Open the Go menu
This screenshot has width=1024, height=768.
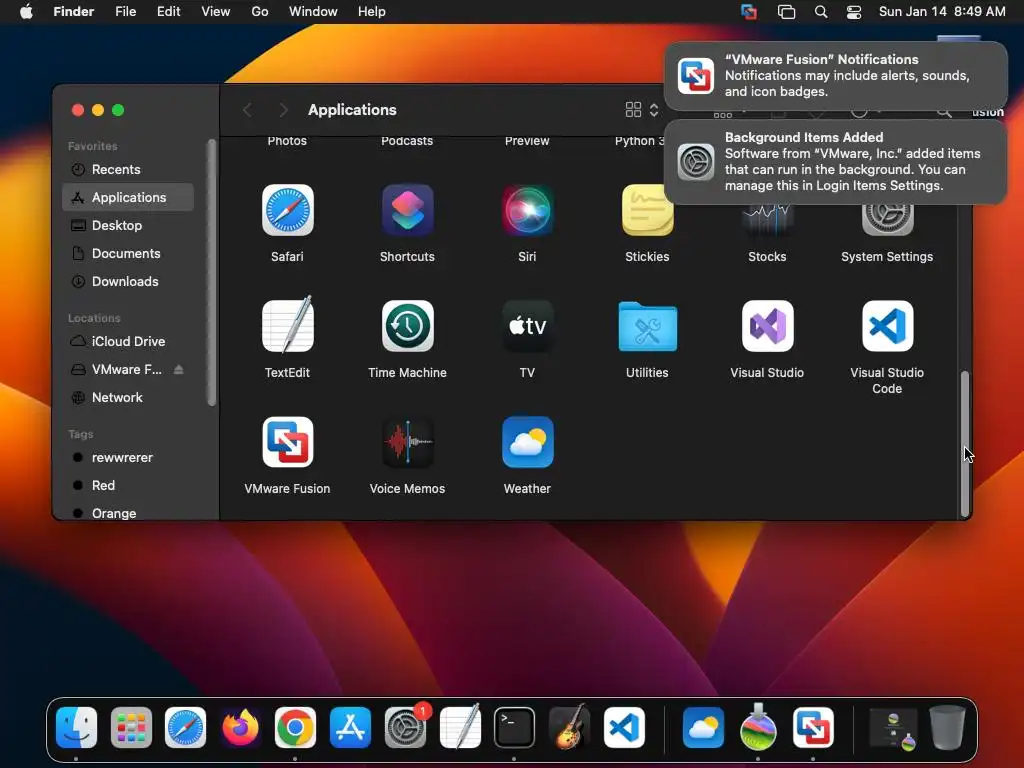260,12
